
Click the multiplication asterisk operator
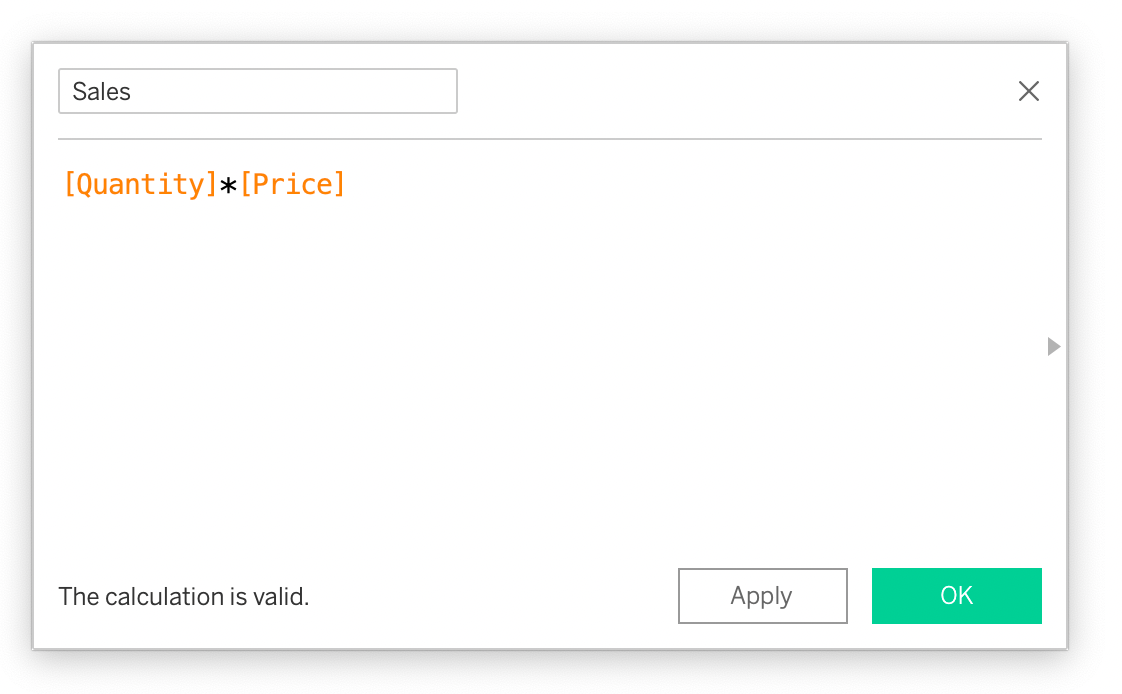pos(229,186)
